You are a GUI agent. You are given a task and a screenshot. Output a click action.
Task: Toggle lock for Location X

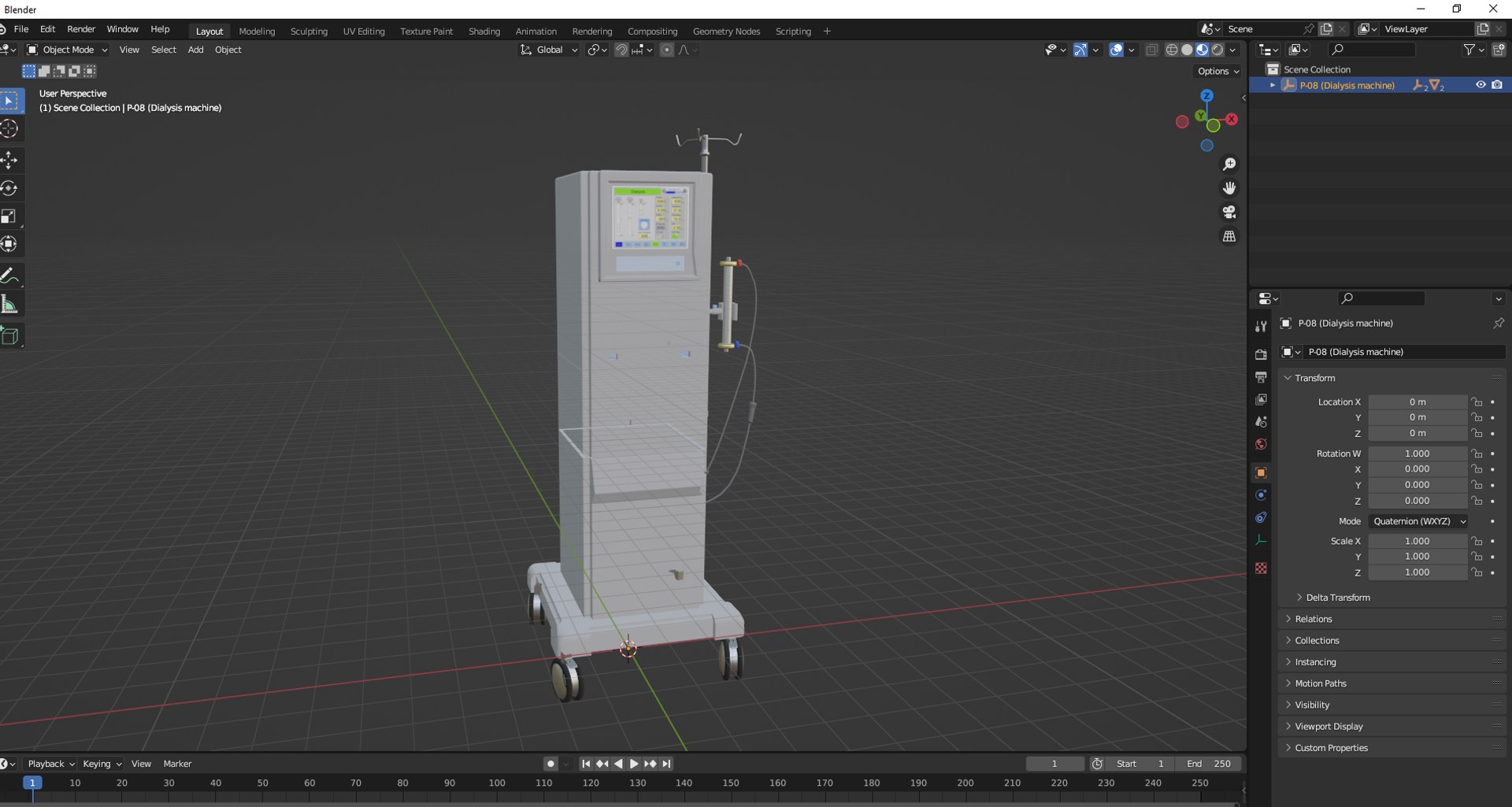click(x=1477, y=402)
